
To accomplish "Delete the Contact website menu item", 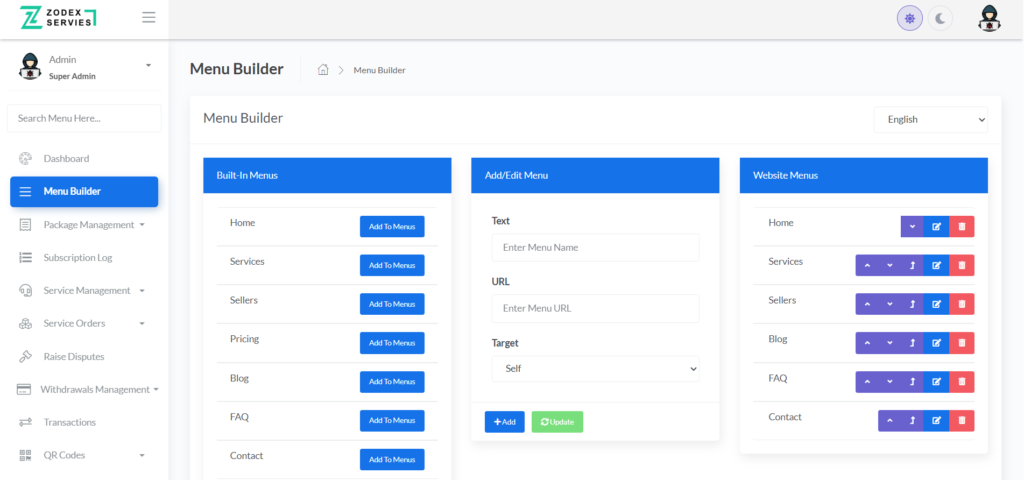I will pyautogui.click(x=961, y=421).
